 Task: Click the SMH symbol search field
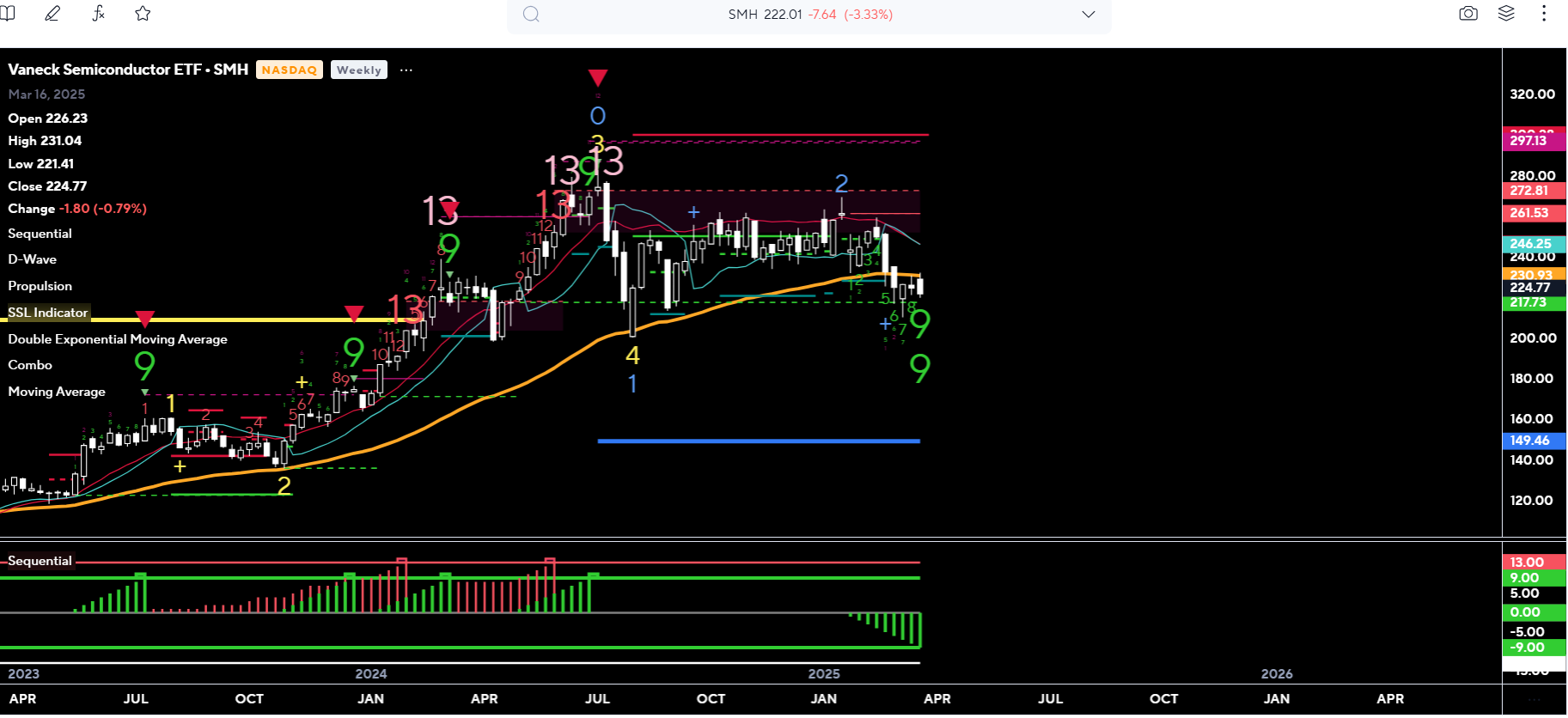[809, 15]
